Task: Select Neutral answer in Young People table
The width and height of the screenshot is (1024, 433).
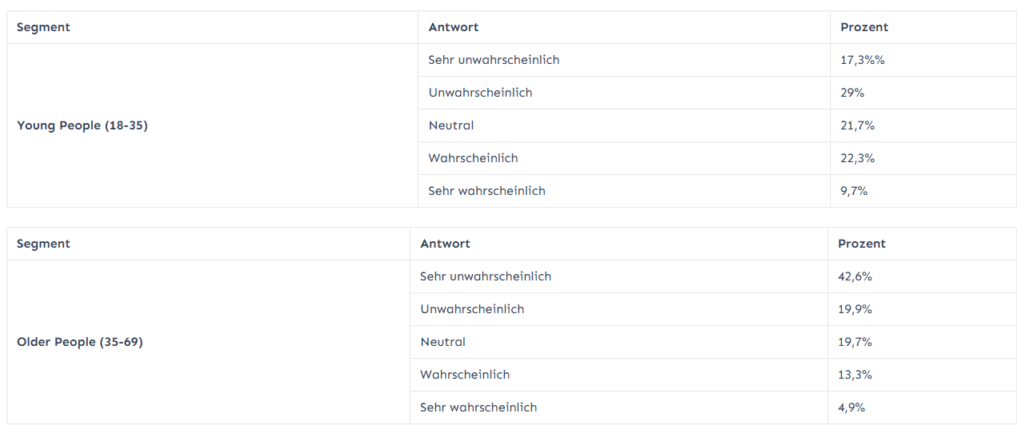Action: [x=451, y=125]
